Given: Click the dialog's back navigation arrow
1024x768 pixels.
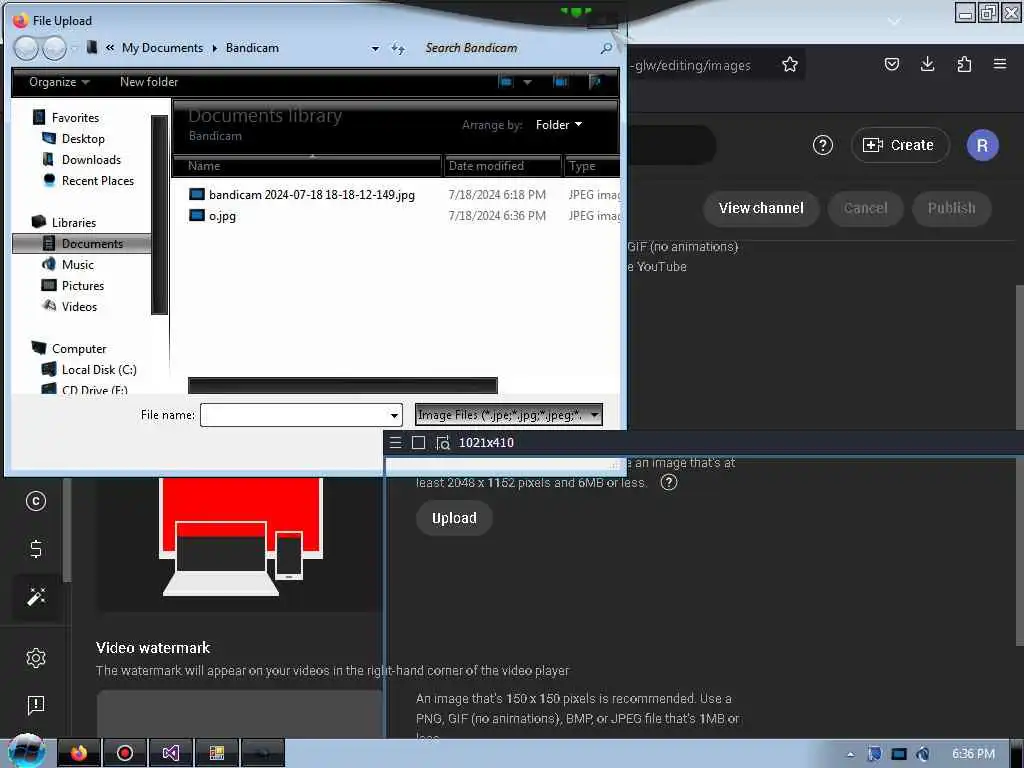Looking at the screenshot, I should [x=26, y=48].
